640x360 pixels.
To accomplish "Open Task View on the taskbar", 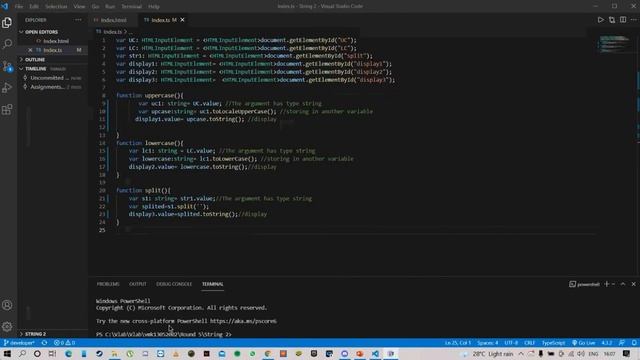I will click(52, 353).
